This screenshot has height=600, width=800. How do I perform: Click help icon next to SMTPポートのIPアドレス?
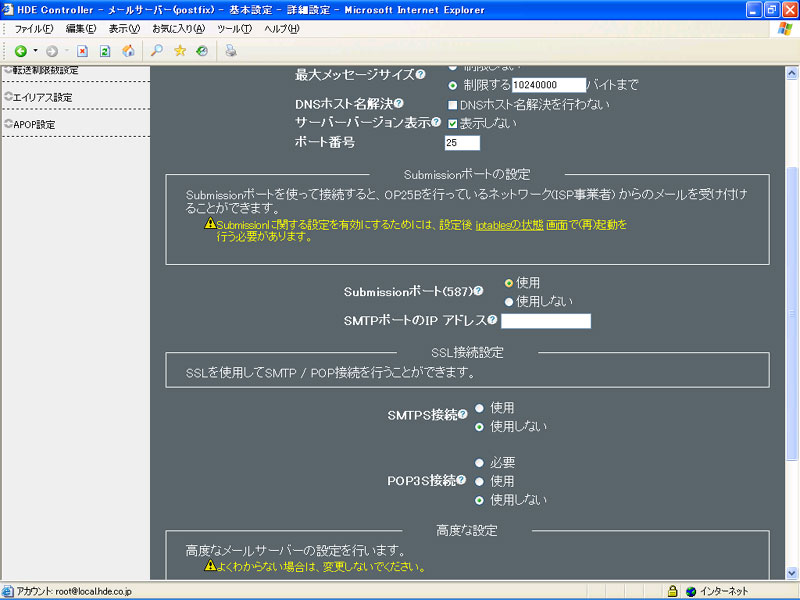(x=492, y=319)
